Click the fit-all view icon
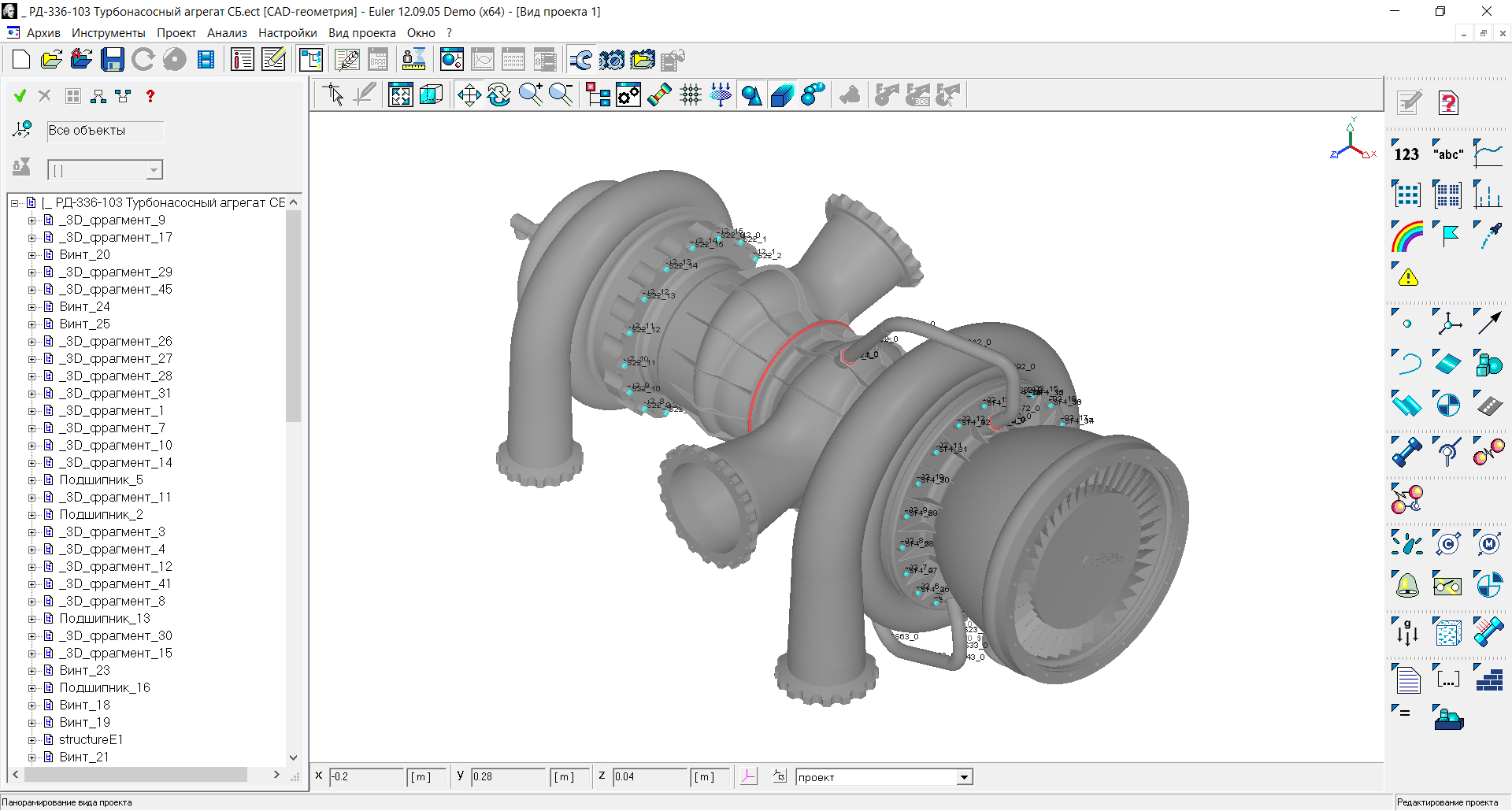This screenshot has width=1512, height=811. point(400,95)
